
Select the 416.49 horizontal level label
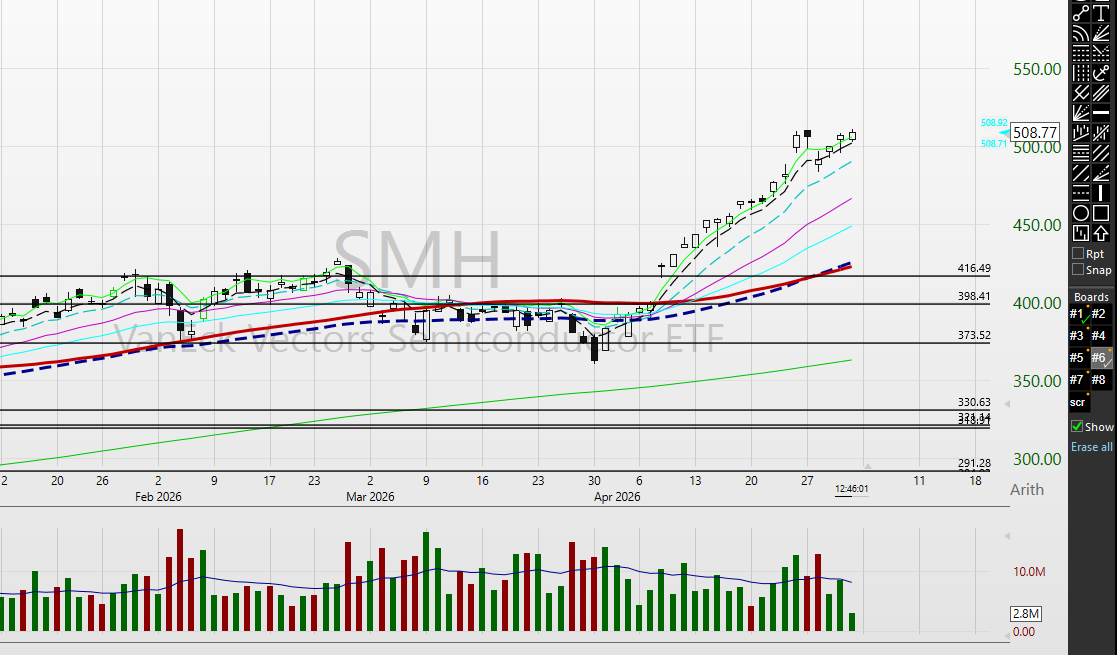(974, 268)
